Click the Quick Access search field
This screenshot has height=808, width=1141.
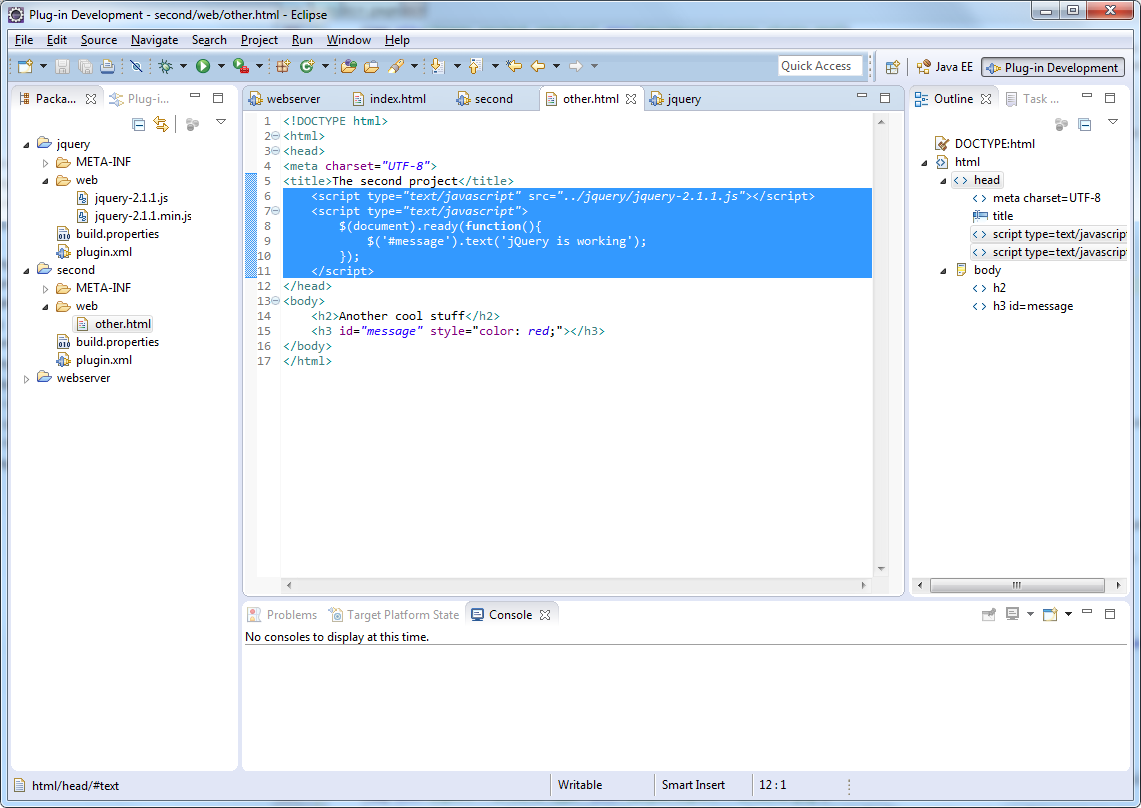point(820,66)
